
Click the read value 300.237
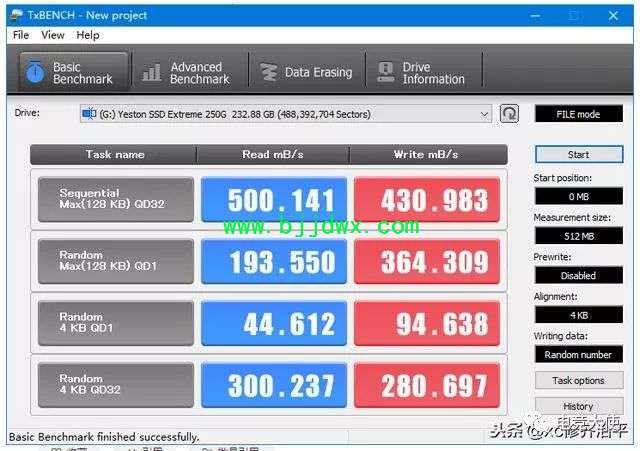[274, 385]
